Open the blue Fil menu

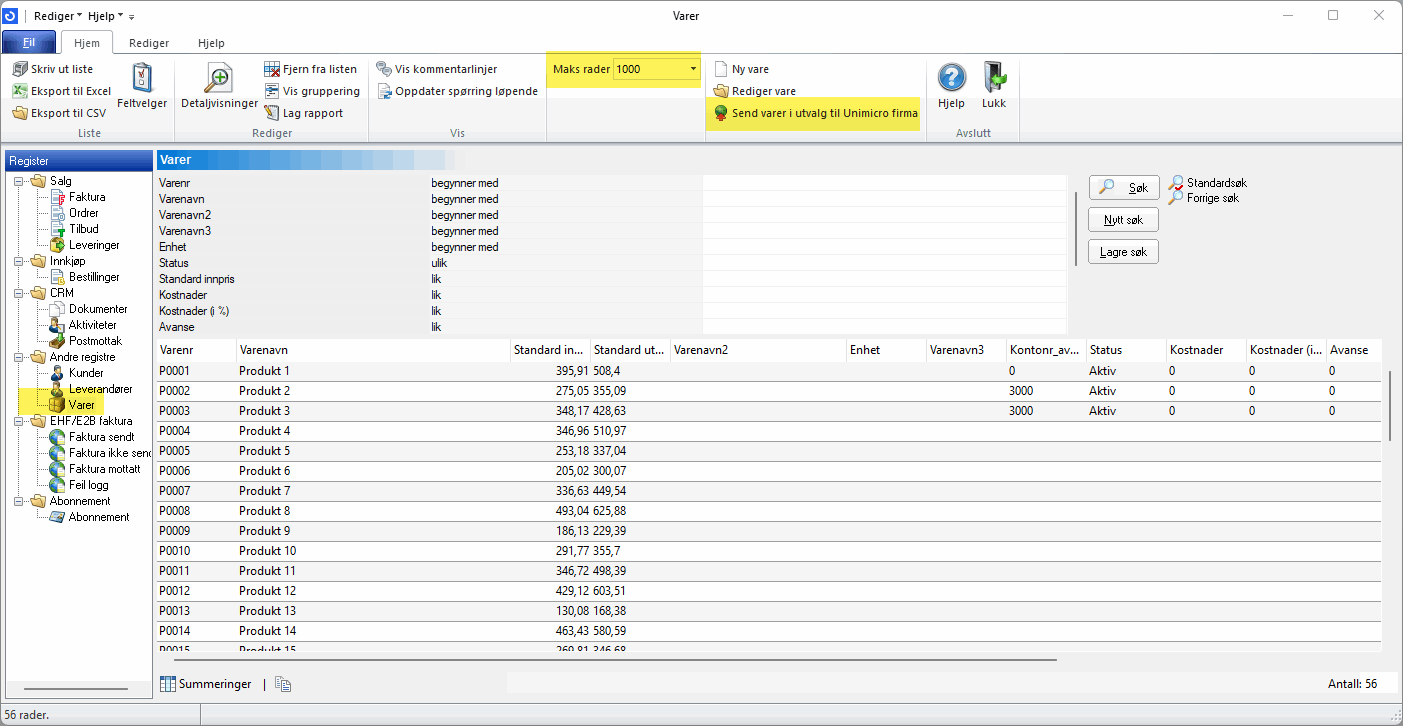click(x=29, y=43)
